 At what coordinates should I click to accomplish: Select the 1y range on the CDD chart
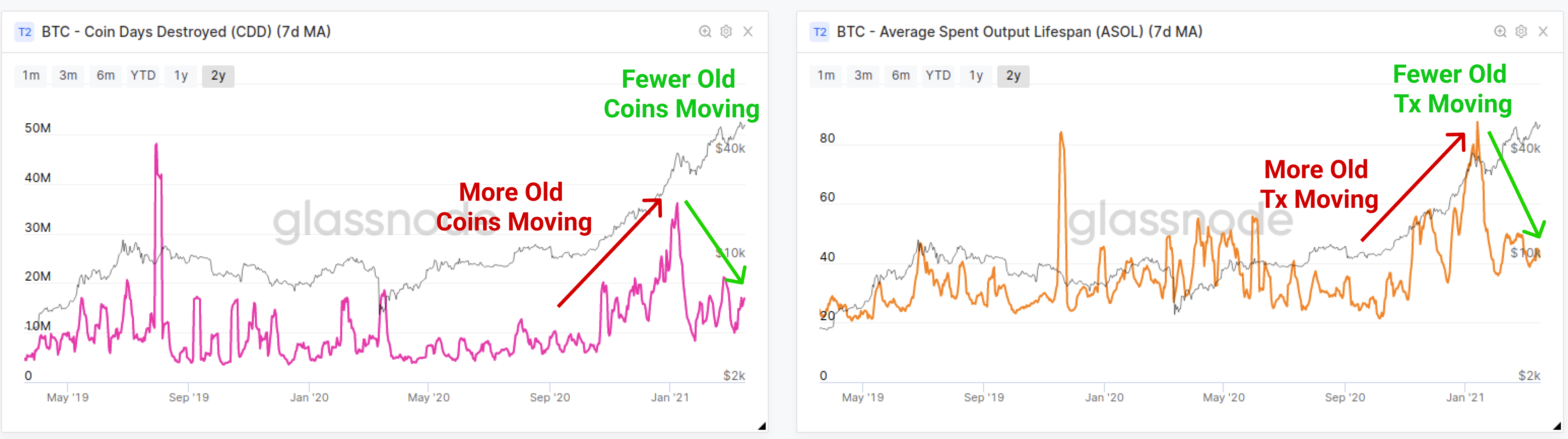pyautogui.click(x=181, y=75)
